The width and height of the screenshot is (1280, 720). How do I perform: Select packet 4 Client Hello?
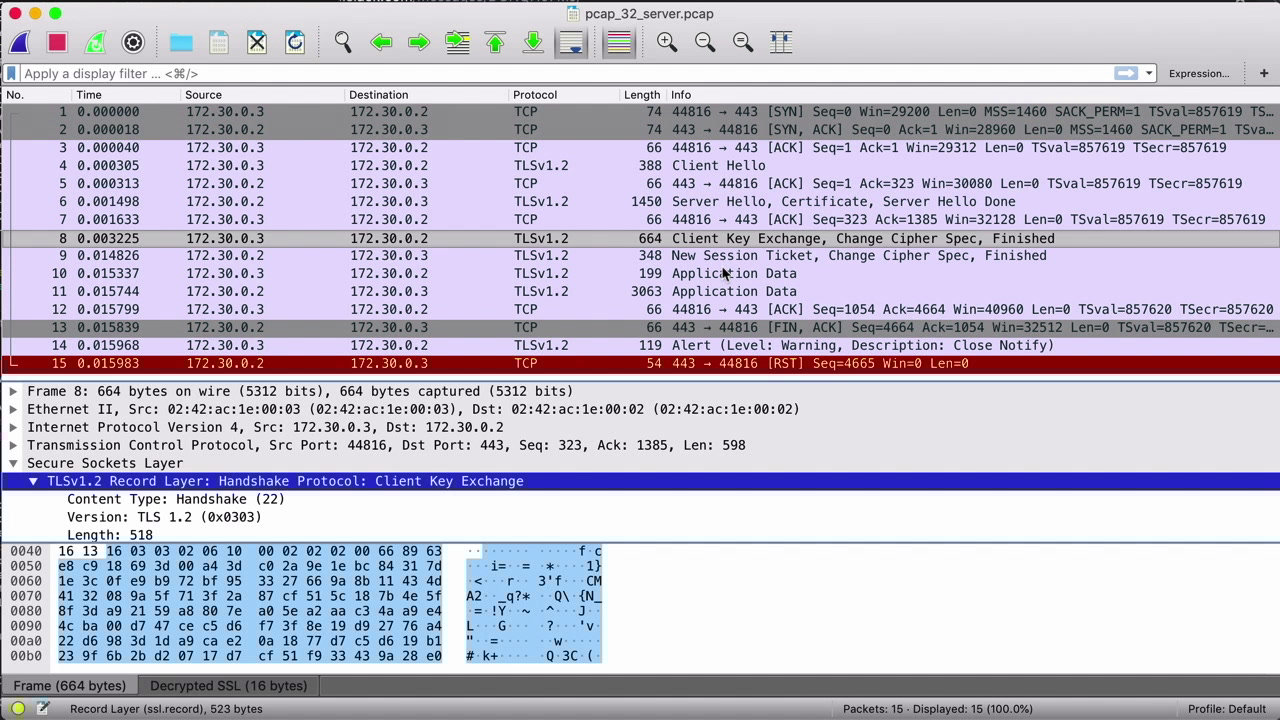point(640,166)
